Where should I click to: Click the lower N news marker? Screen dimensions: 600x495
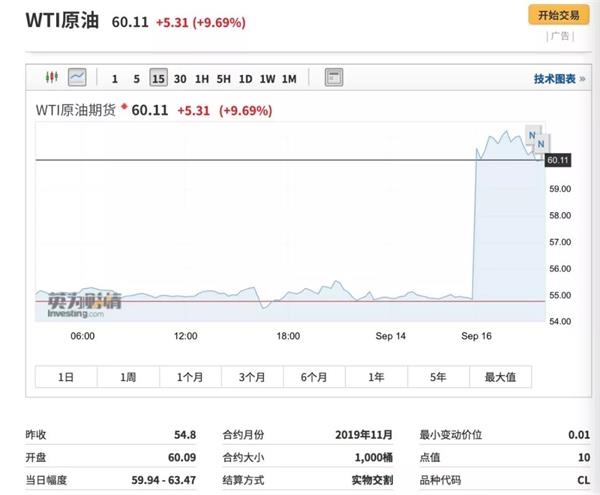(x=541, y=144)
